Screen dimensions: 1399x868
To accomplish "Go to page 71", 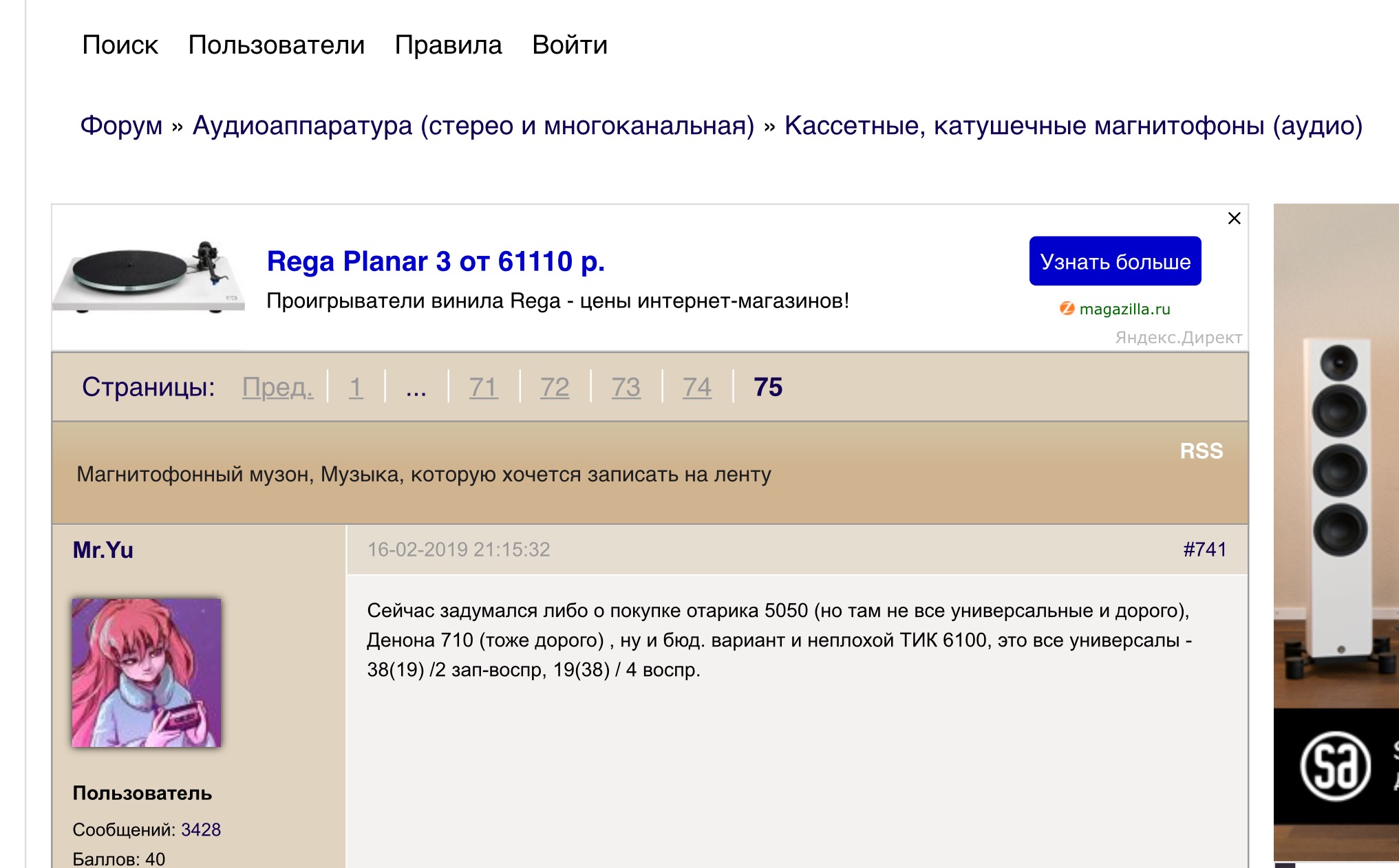I will click(x=483, y=387).
